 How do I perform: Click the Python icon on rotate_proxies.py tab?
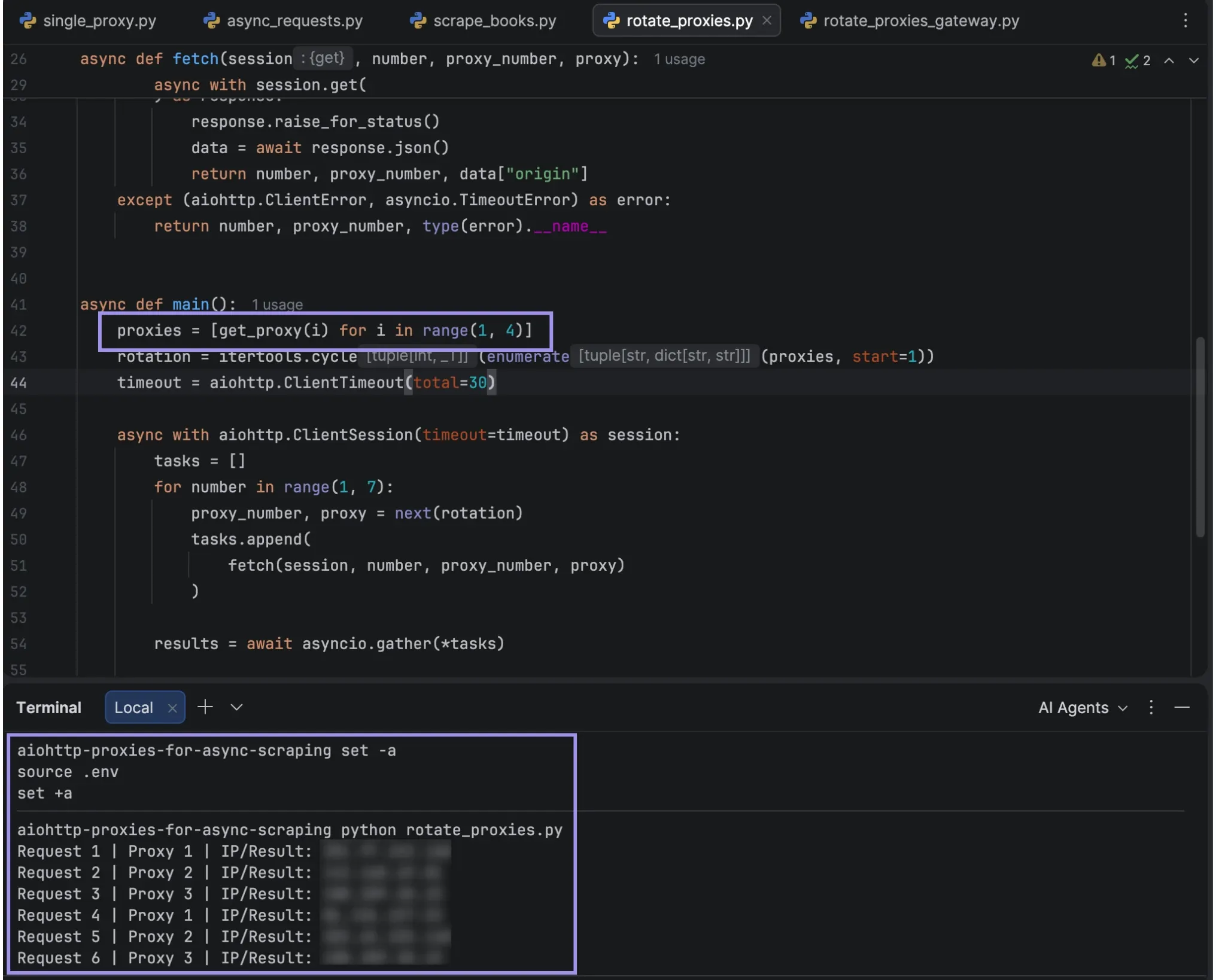[611, 21]
